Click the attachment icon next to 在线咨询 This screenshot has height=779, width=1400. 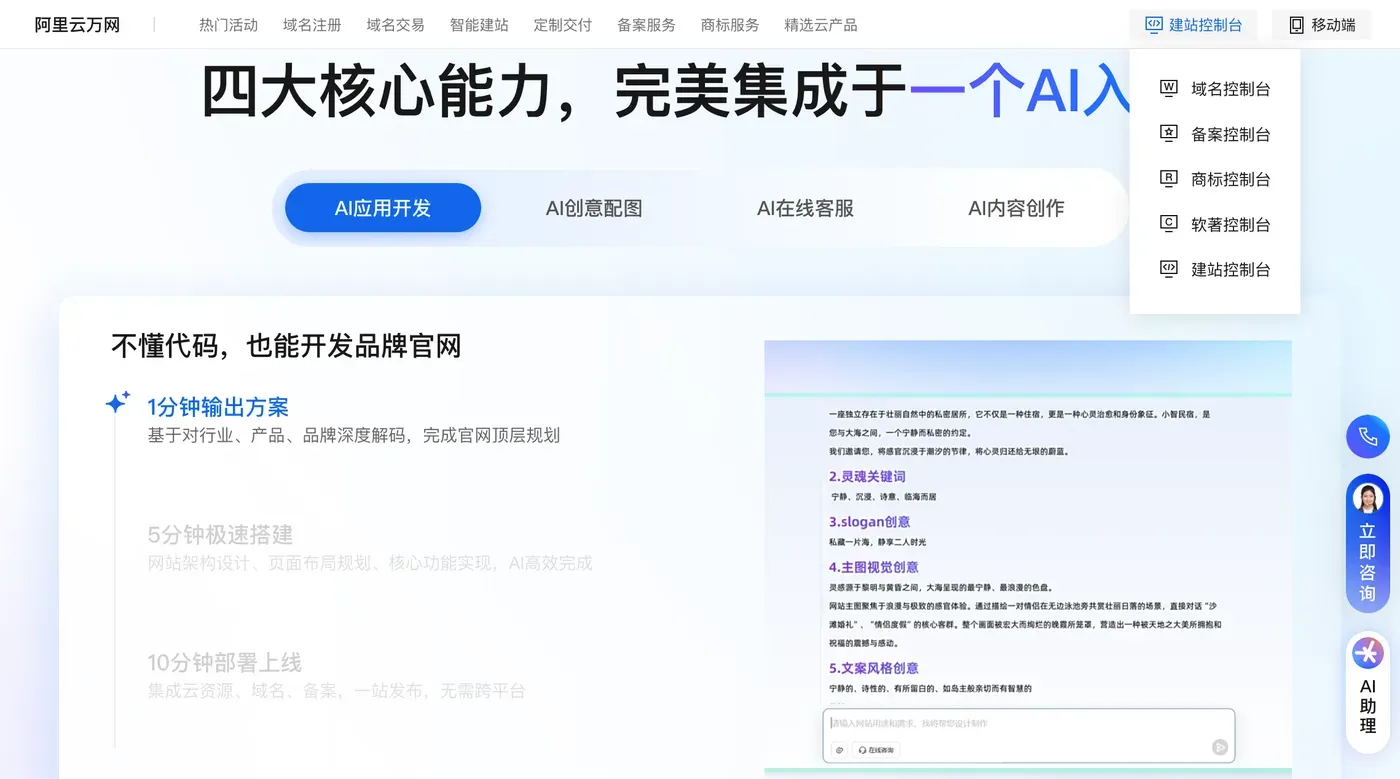839,749
